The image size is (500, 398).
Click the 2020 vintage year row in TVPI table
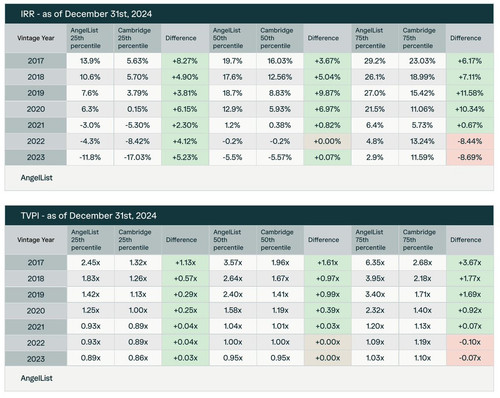249,311
